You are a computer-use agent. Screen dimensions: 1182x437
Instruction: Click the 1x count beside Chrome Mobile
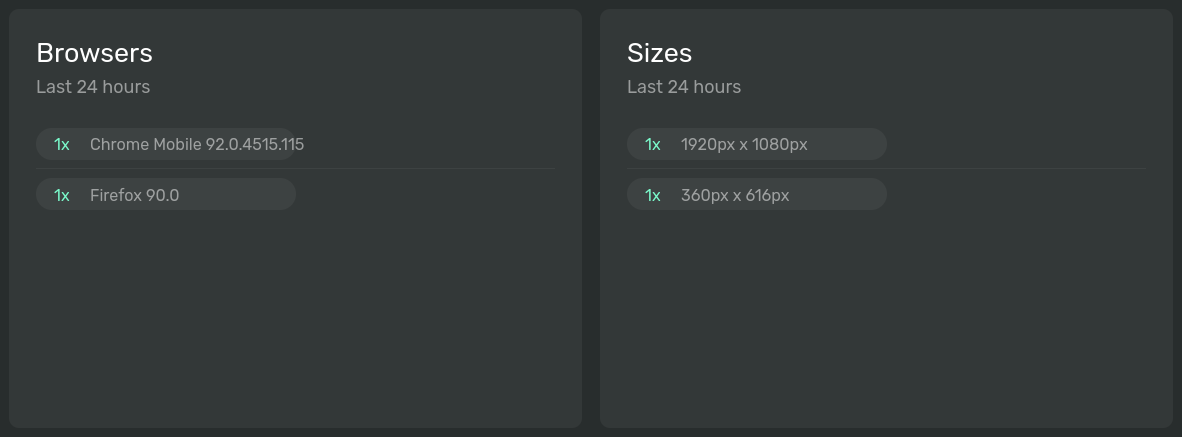coord(62,144)
